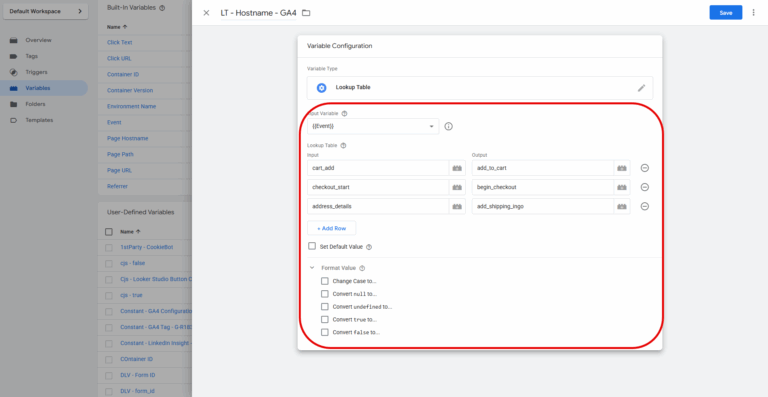Check Change Case to option

tap(324, 281)
